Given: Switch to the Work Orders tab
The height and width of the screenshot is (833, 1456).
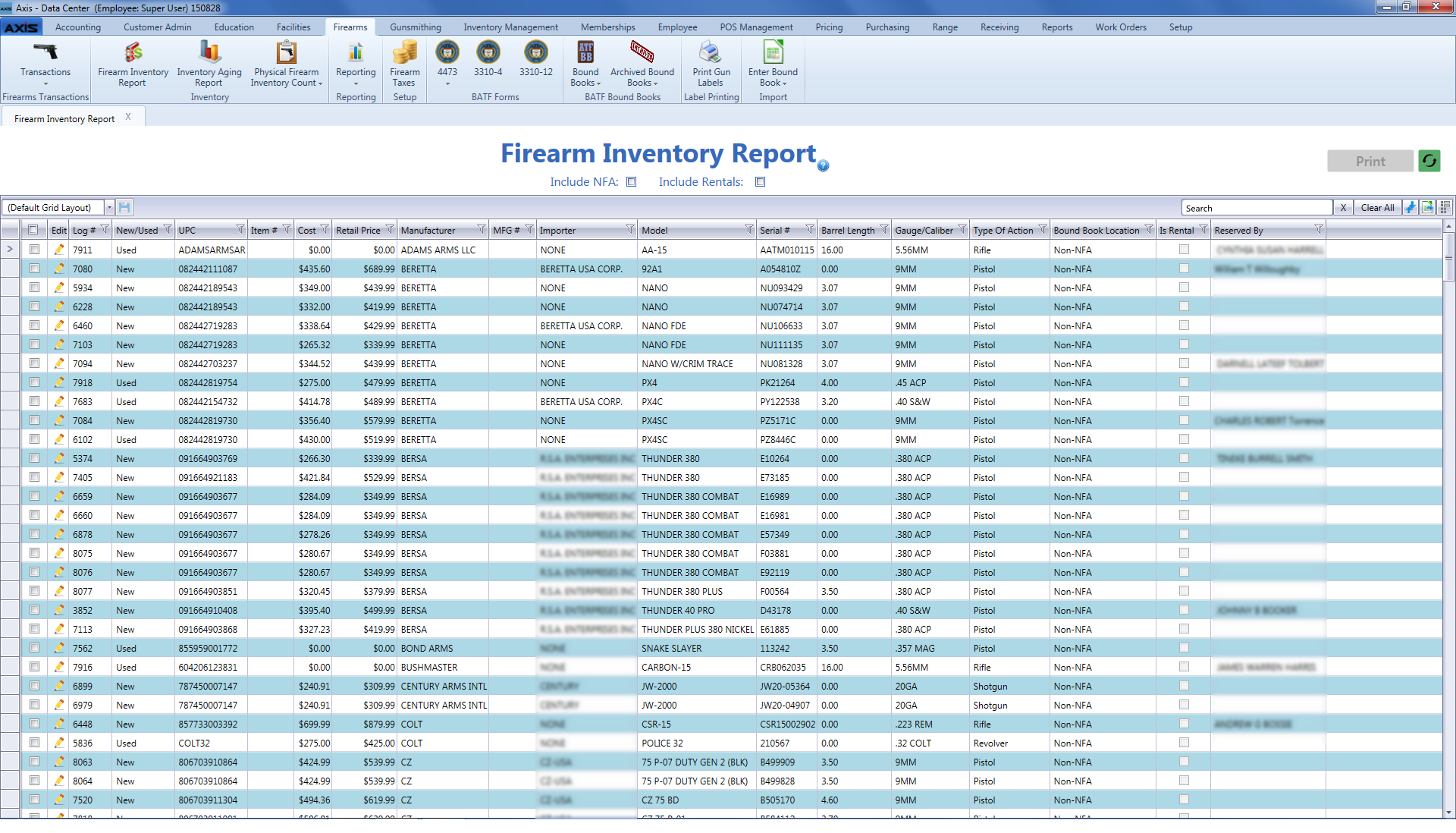Looking at the screenshot, I should pos(1120,27).
